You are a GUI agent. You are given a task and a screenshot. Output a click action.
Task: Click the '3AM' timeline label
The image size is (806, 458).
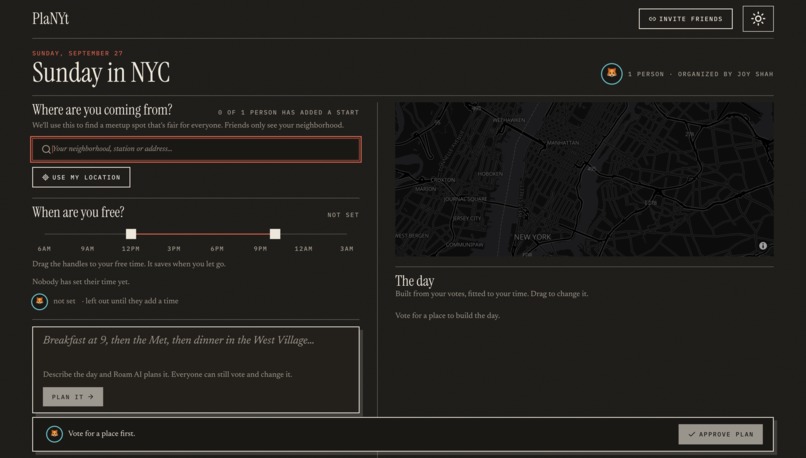tap(346, 249)
